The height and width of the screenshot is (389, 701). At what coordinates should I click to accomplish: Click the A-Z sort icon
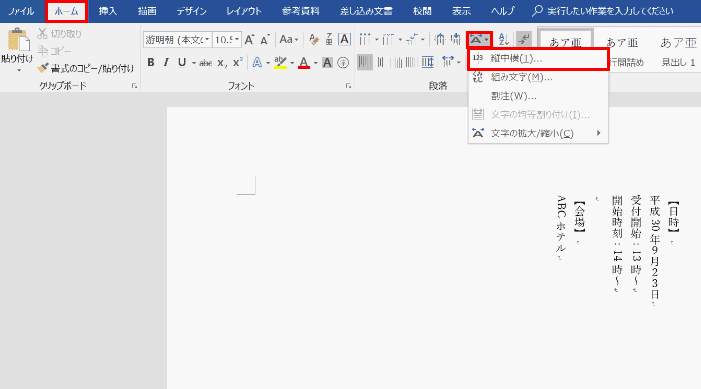(503, 39)
